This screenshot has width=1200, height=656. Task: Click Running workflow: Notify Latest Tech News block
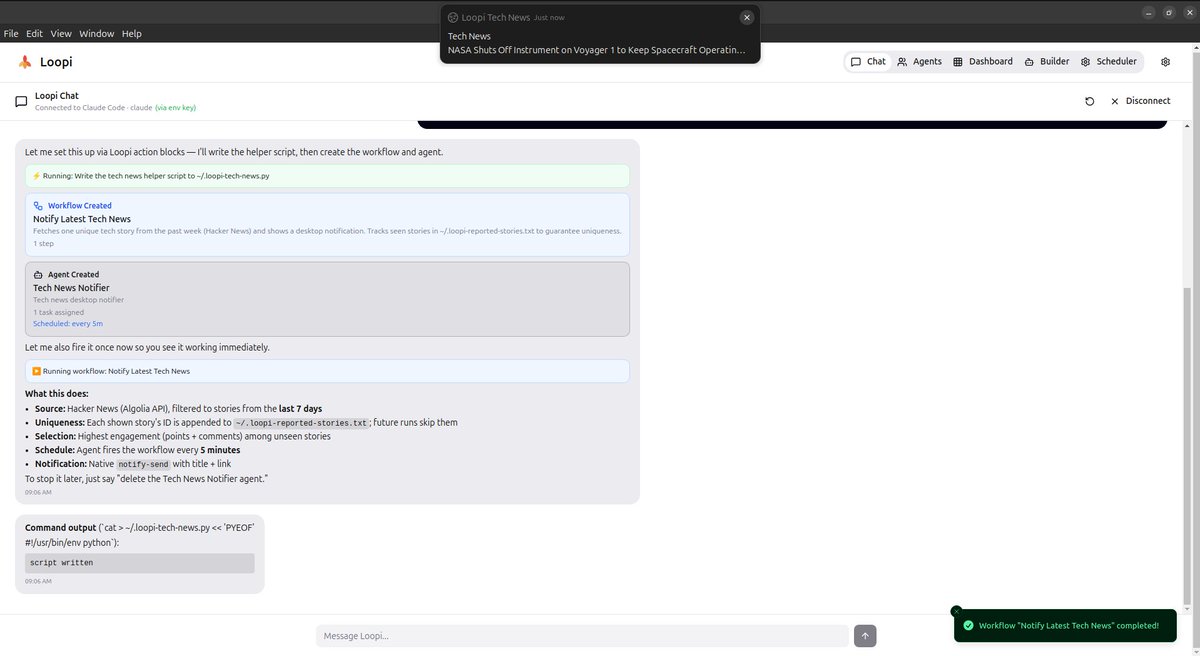pos(328,371)
